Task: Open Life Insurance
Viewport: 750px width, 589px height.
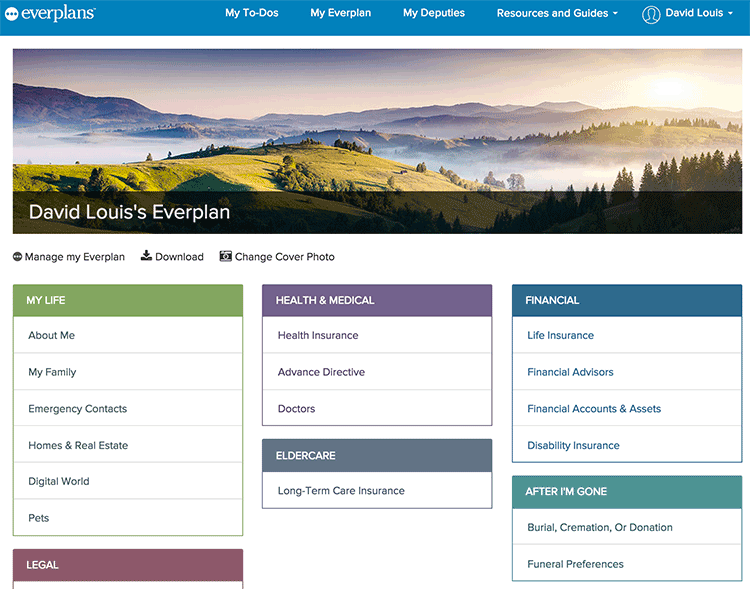Action: 627,335
